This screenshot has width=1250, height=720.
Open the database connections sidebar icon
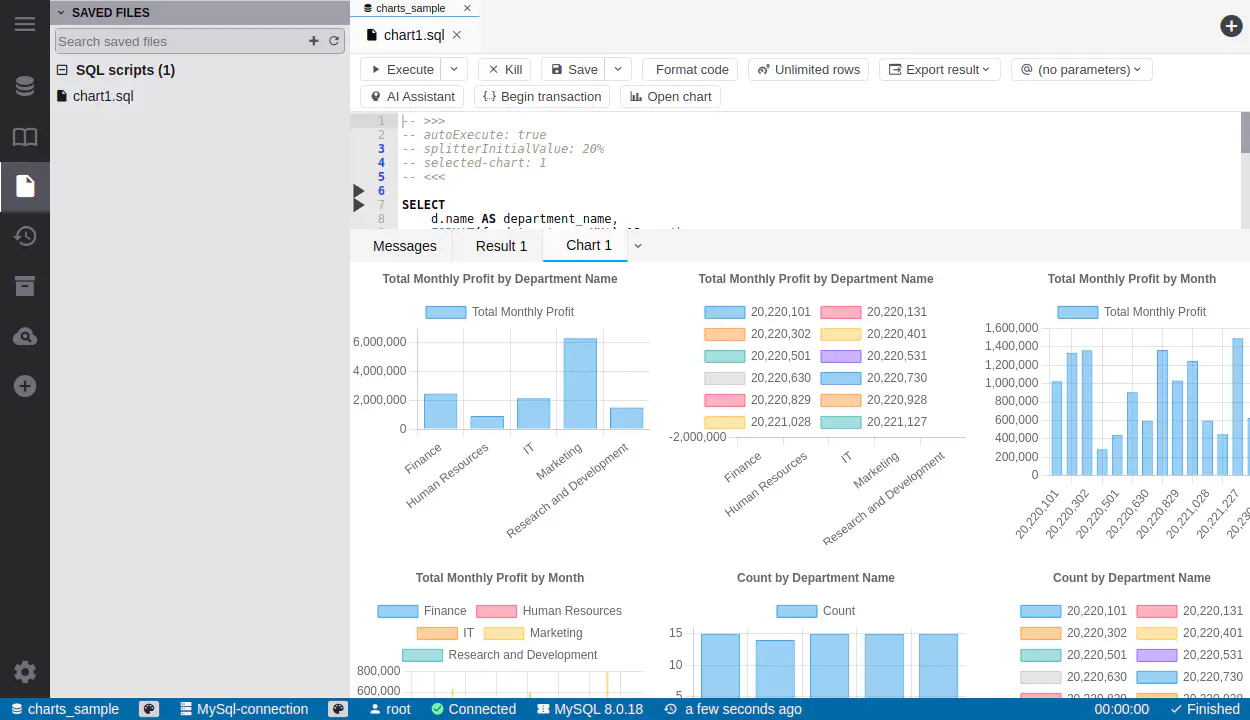tap(25, 87)
